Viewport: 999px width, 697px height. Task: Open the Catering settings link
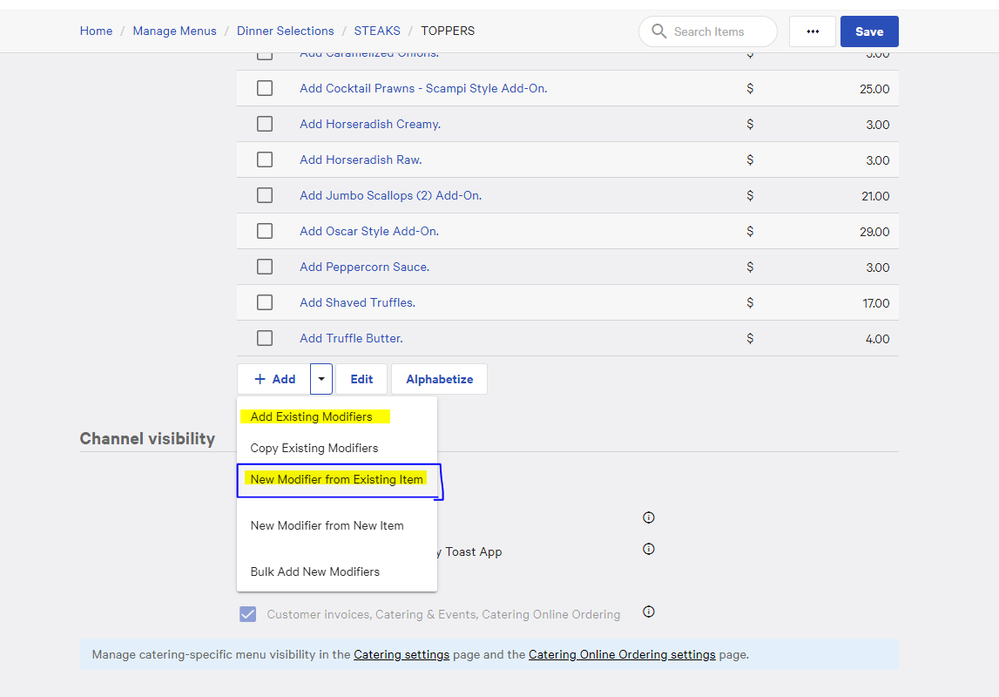click(x=401, y=655)
